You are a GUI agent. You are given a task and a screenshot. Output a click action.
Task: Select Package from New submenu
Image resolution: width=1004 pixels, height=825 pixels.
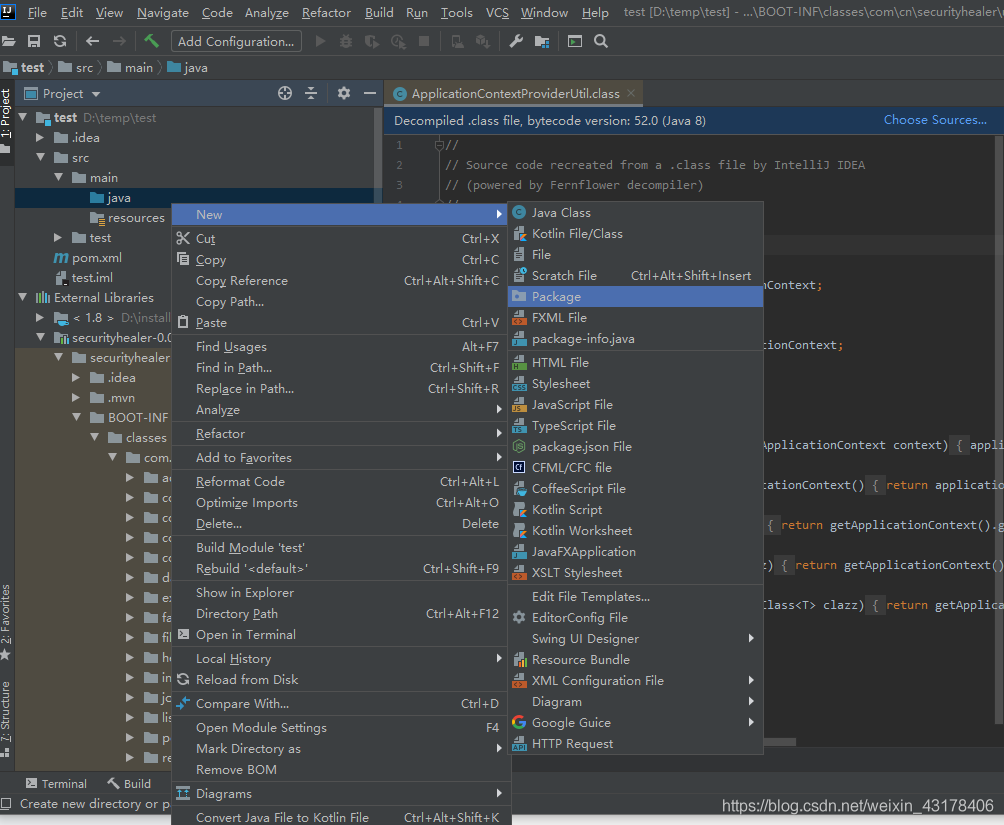635,297
